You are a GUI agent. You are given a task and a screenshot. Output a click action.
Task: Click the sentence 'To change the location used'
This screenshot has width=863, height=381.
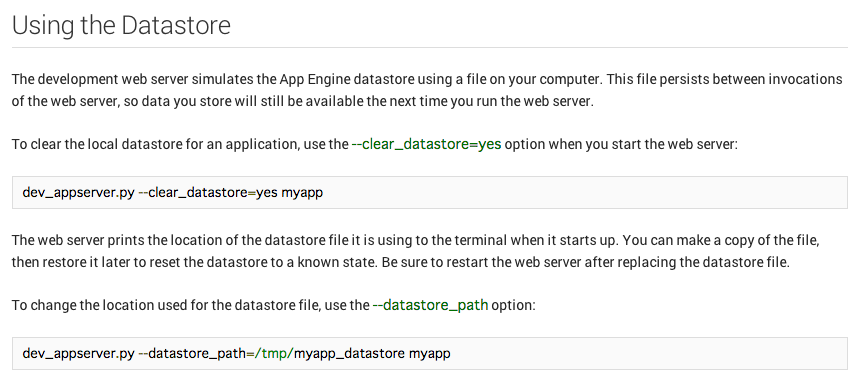tap(274, 304)
